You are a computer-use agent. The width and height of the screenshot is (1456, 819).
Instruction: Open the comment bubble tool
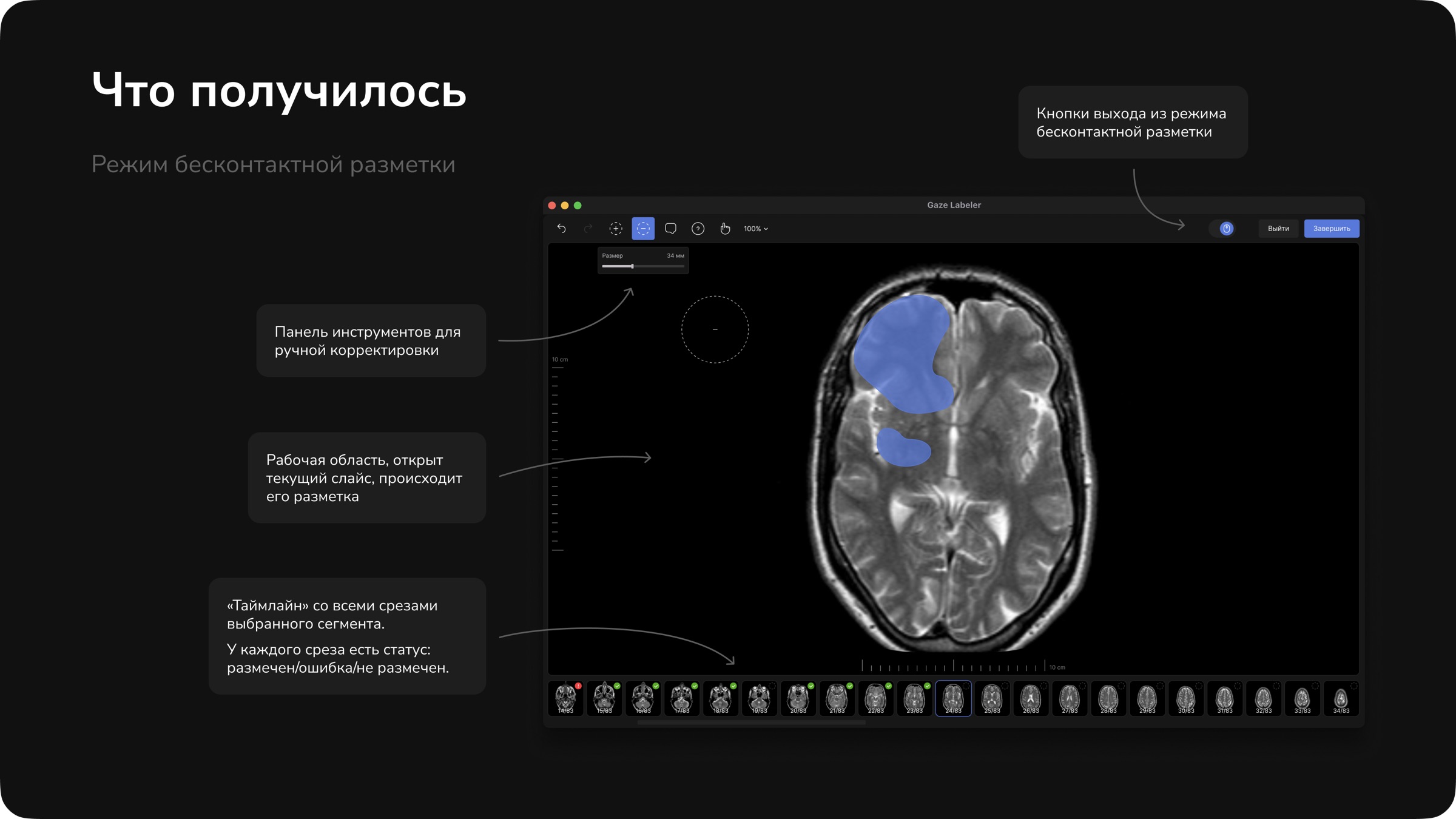[x=670, y=229]
